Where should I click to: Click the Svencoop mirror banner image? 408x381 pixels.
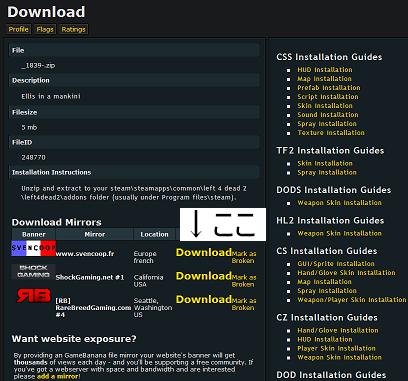coord(33,248)
